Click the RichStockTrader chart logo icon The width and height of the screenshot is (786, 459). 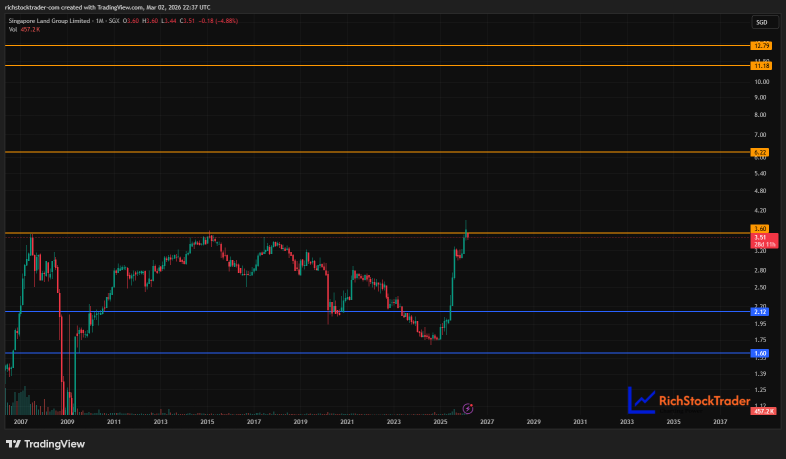(641, 400)
